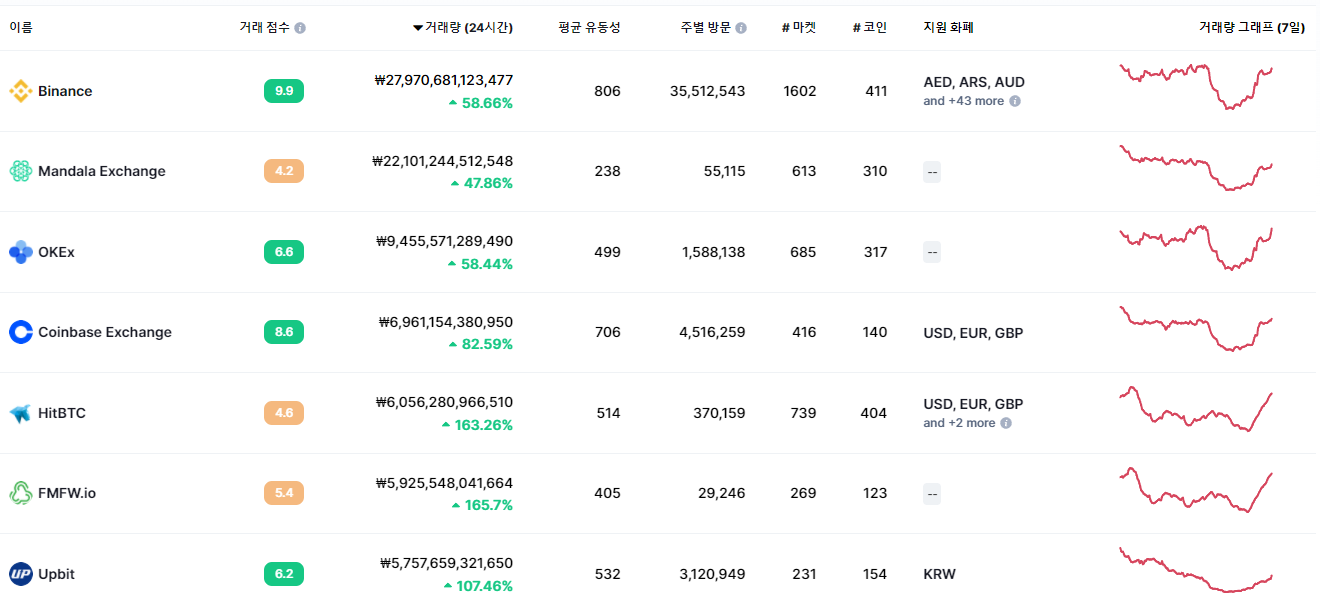This screenshot has height=612, width=1320.
Task: Sort table by 주별 방문 column
Action: tap(706, 28)
